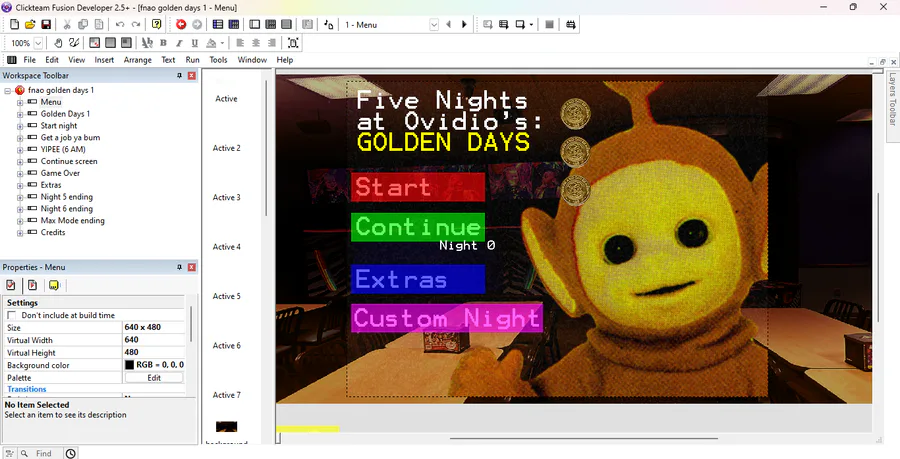Expand the Start night frame node
The width and height of the screenshot is (900, 459).
tap(20, 126)
